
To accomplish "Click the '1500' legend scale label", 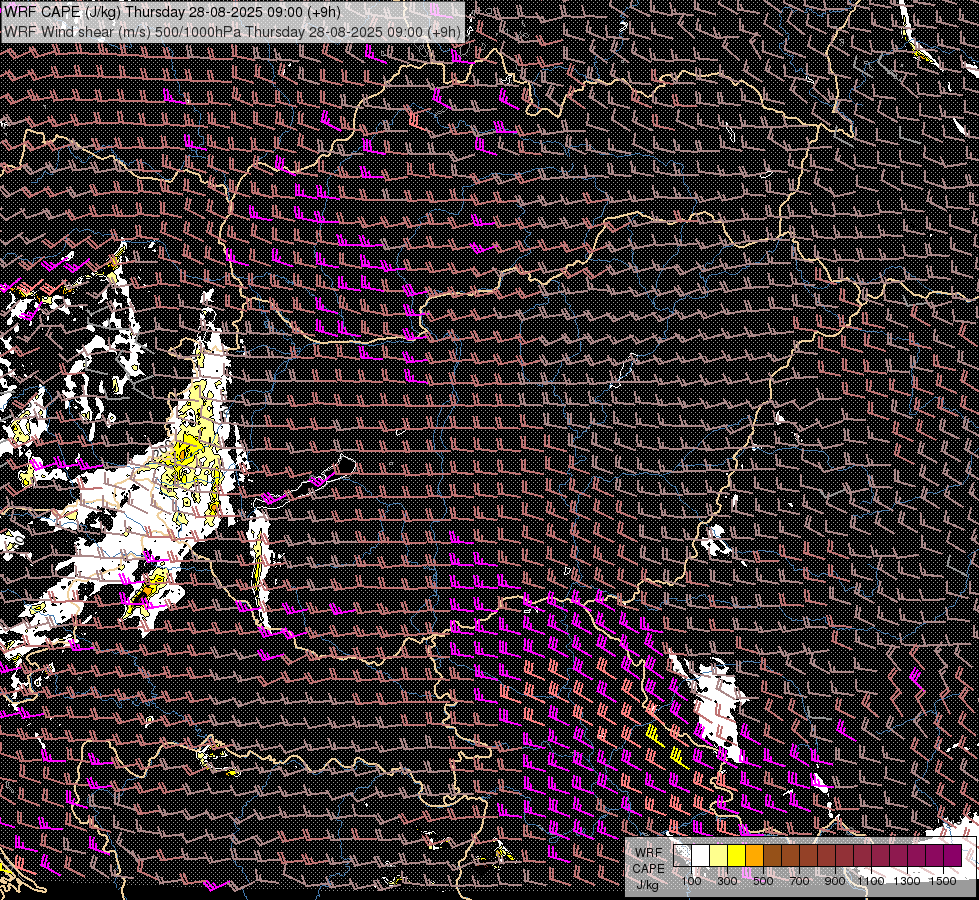I will pos(943,881).
